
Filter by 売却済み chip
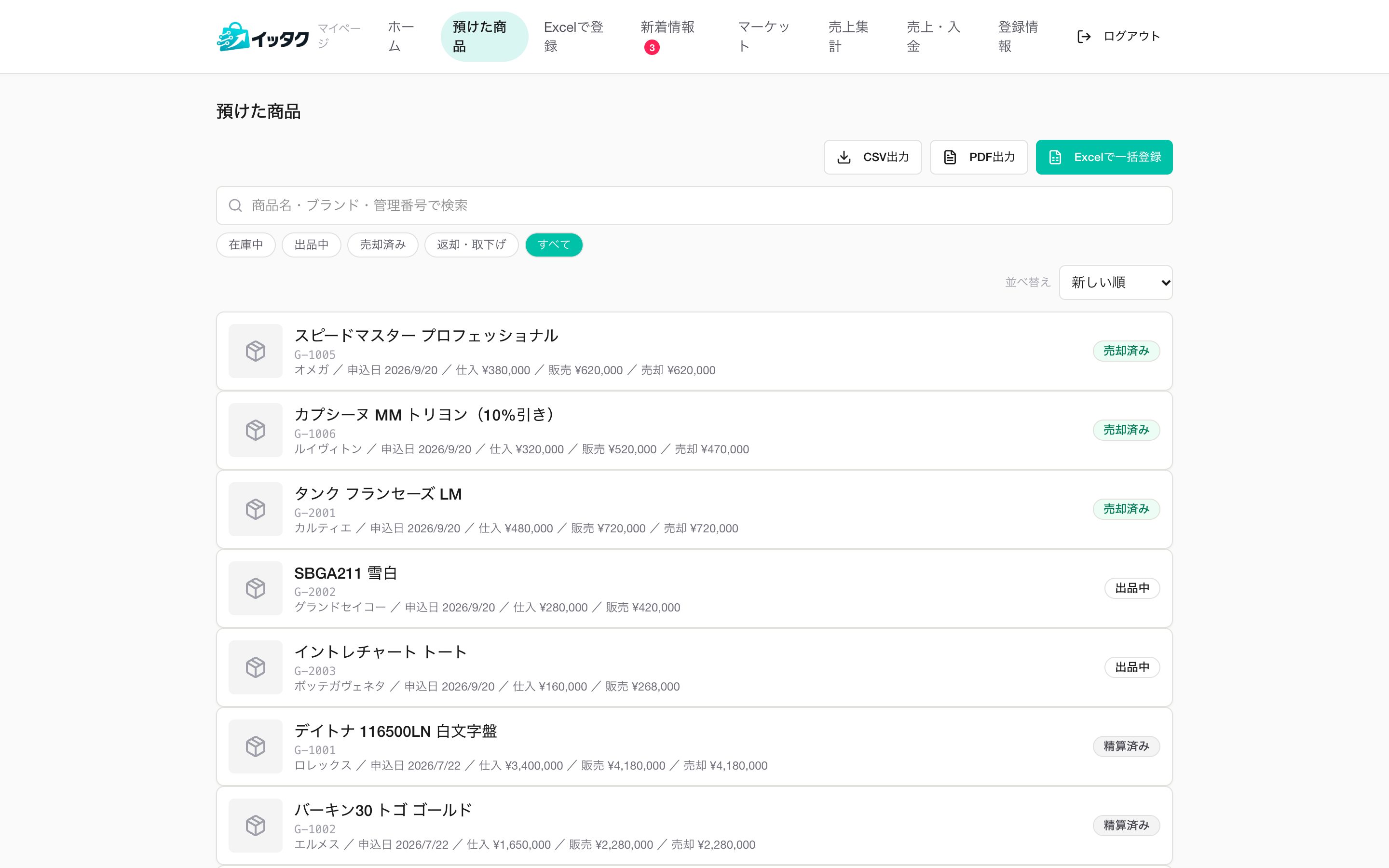click(x=382, y=245)
